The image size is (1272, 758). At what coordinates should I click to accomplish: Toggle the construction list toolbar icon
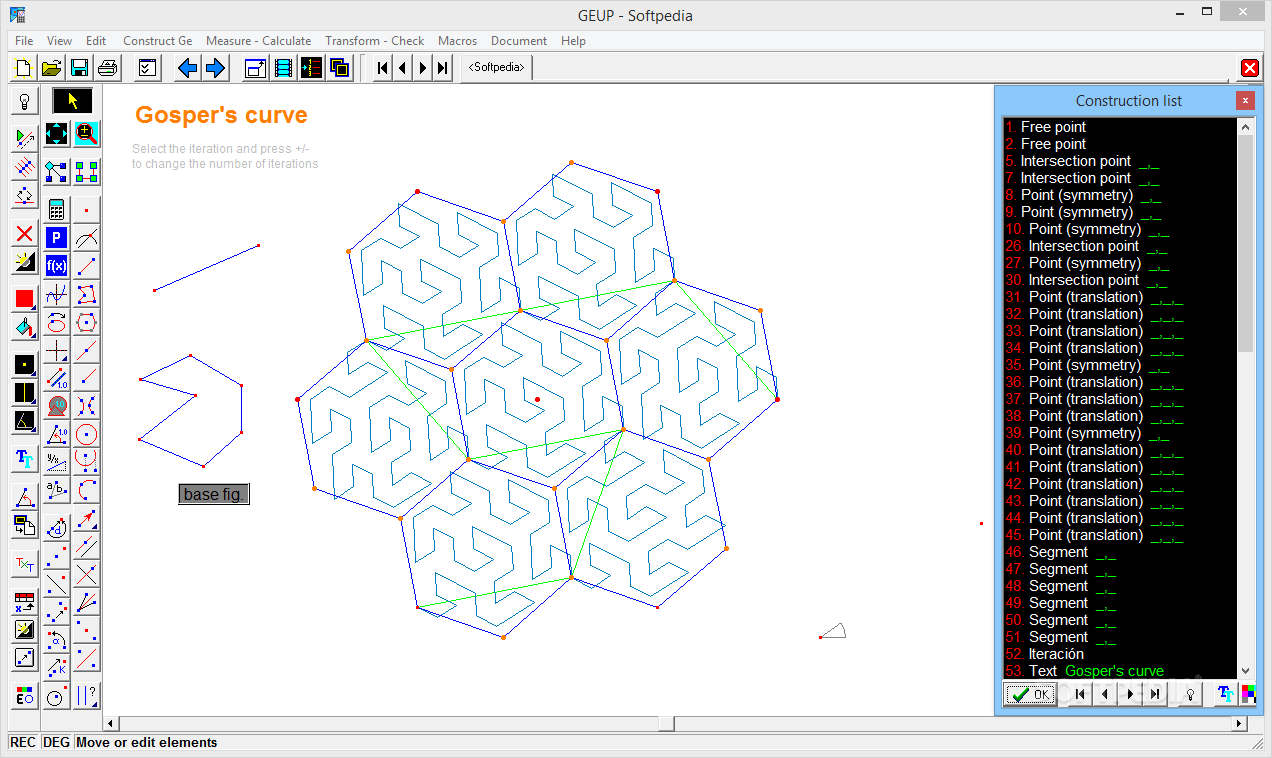pyautogui.click(x=311, y=68)
